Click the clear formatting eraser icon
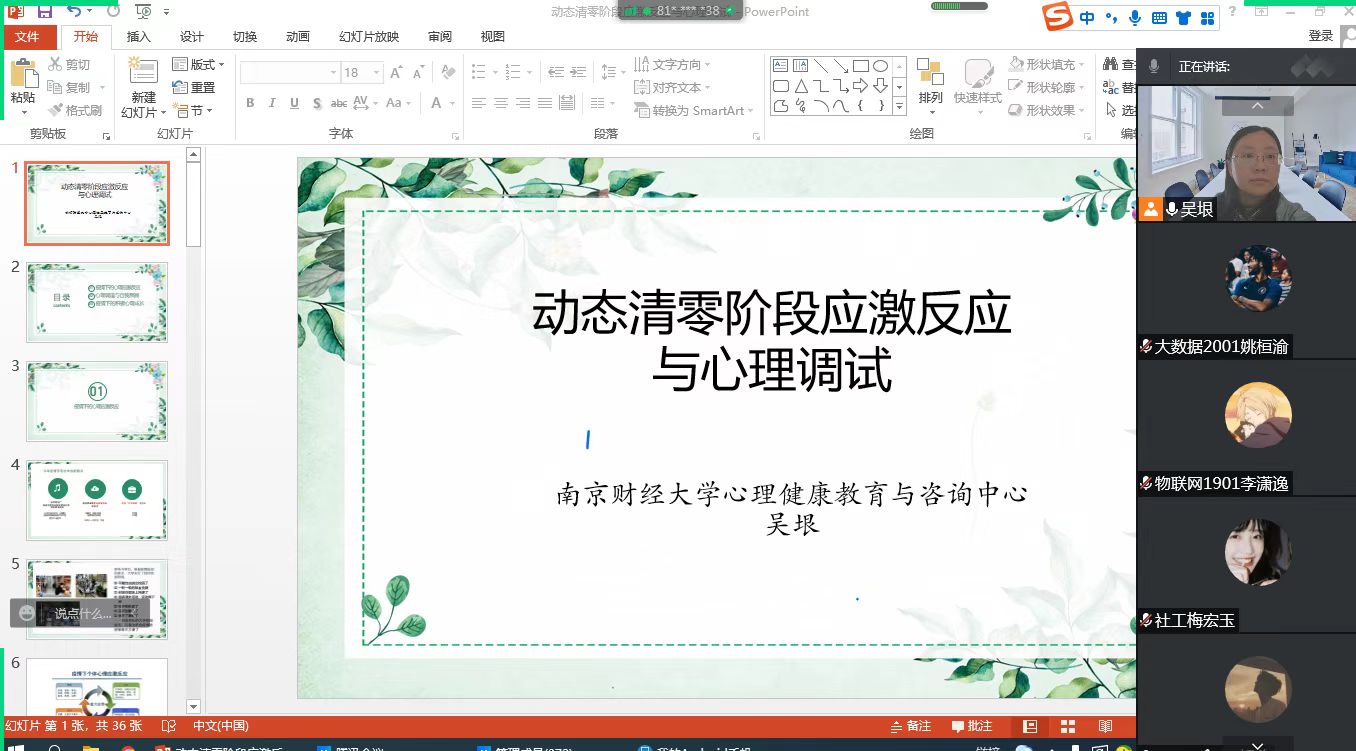The image size is (1356, 751). coord(449,73)
